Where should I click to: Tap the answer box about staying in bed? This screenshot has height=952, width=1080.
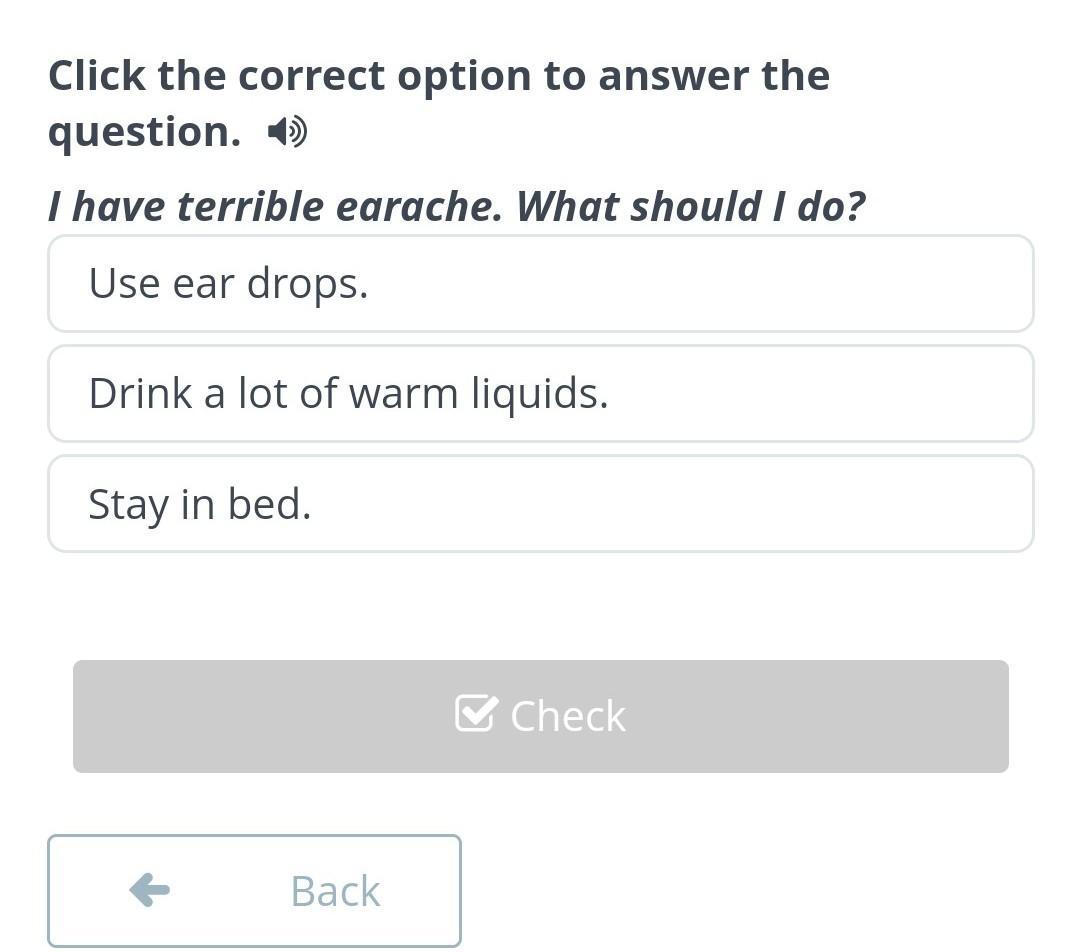click(540, 504)
